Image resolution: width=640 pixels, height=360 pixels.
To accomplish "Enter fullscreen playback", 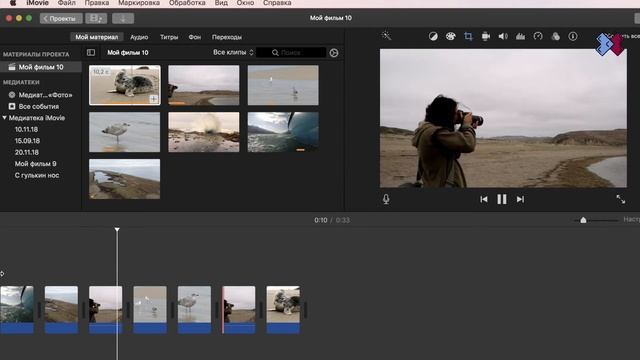I will click(x=620, y=199).
